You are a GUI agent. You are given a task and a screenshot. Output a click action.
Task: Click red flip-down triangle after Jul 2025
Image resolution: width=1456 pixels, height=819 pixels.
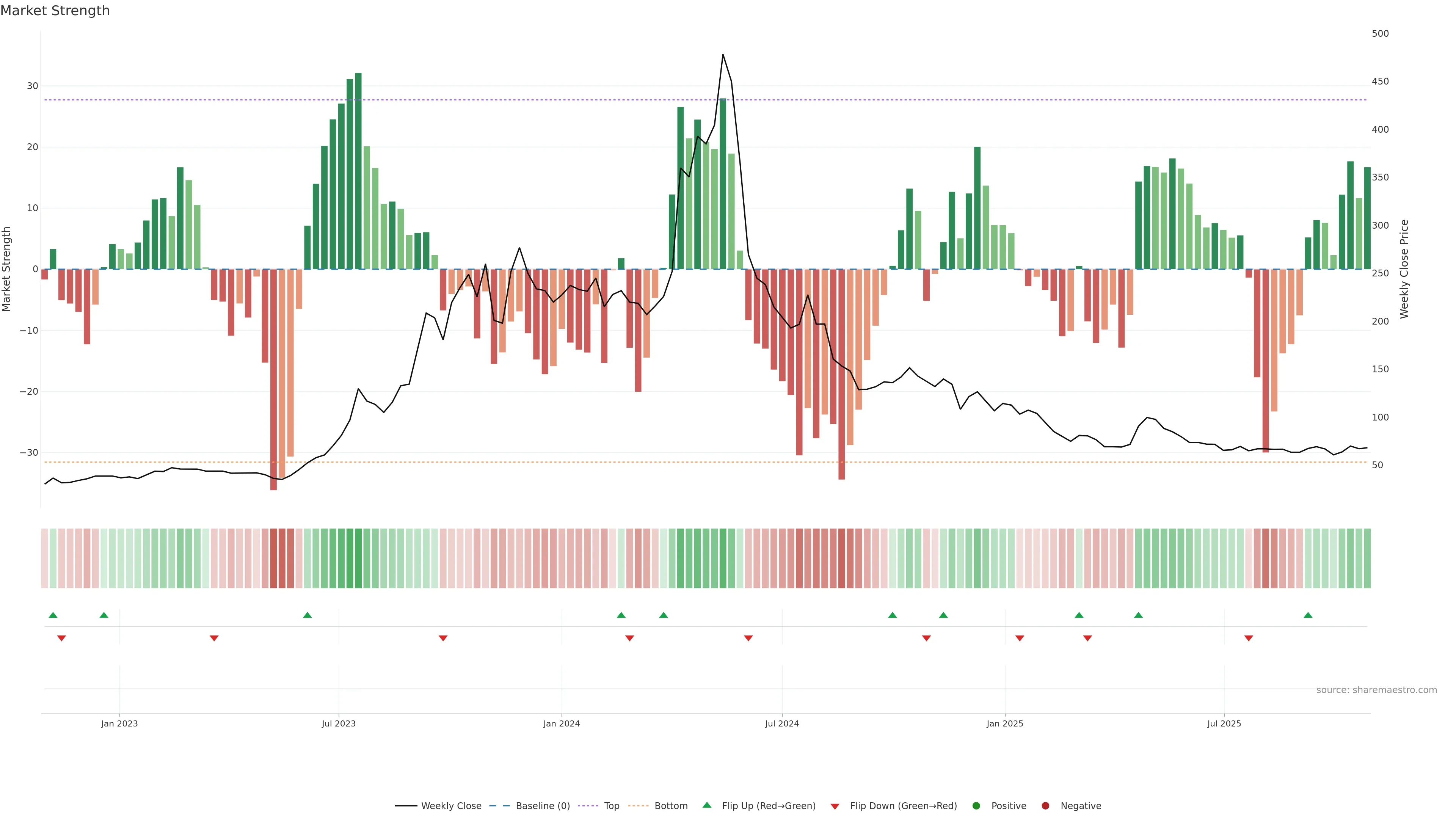pyautogui.click(x=1249, y=638)
